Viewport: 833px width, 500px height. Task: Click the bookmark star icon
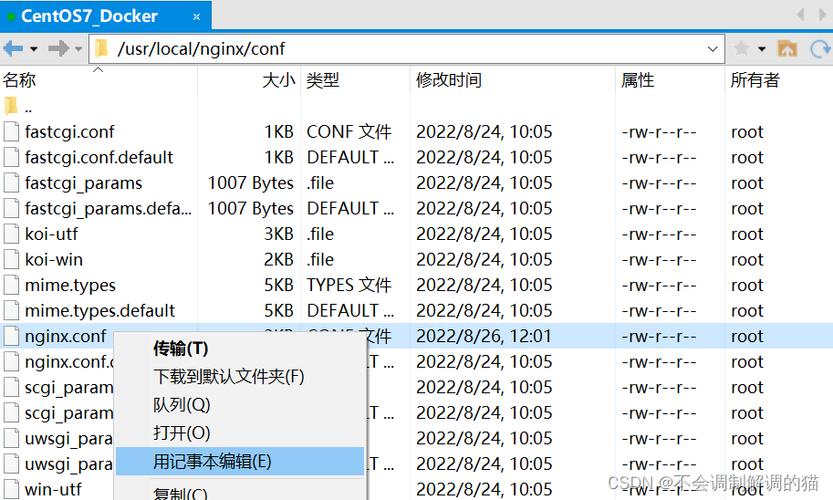[x=741, y=49]
